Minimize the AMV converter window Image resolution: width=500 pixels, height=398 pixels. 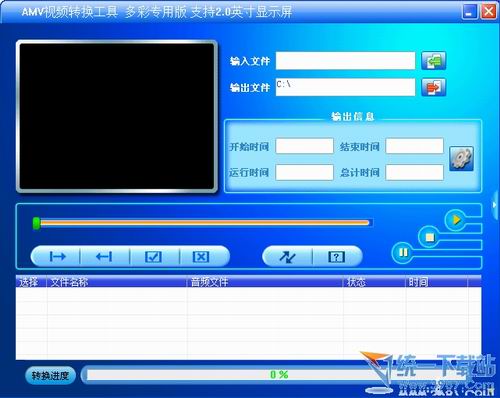[470, 12]
